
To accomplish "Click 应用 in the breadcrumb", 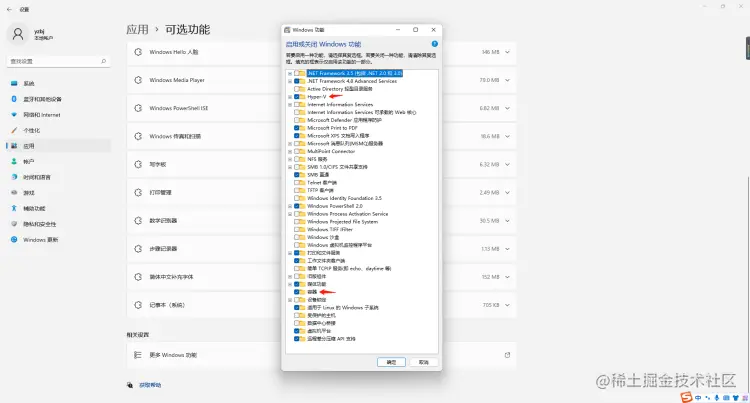I will click(137, 30).
